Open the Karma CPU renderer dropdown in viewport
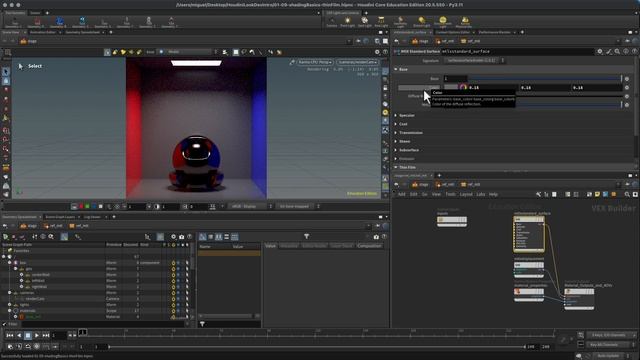640x360 pixels. (x=315, y=62)
